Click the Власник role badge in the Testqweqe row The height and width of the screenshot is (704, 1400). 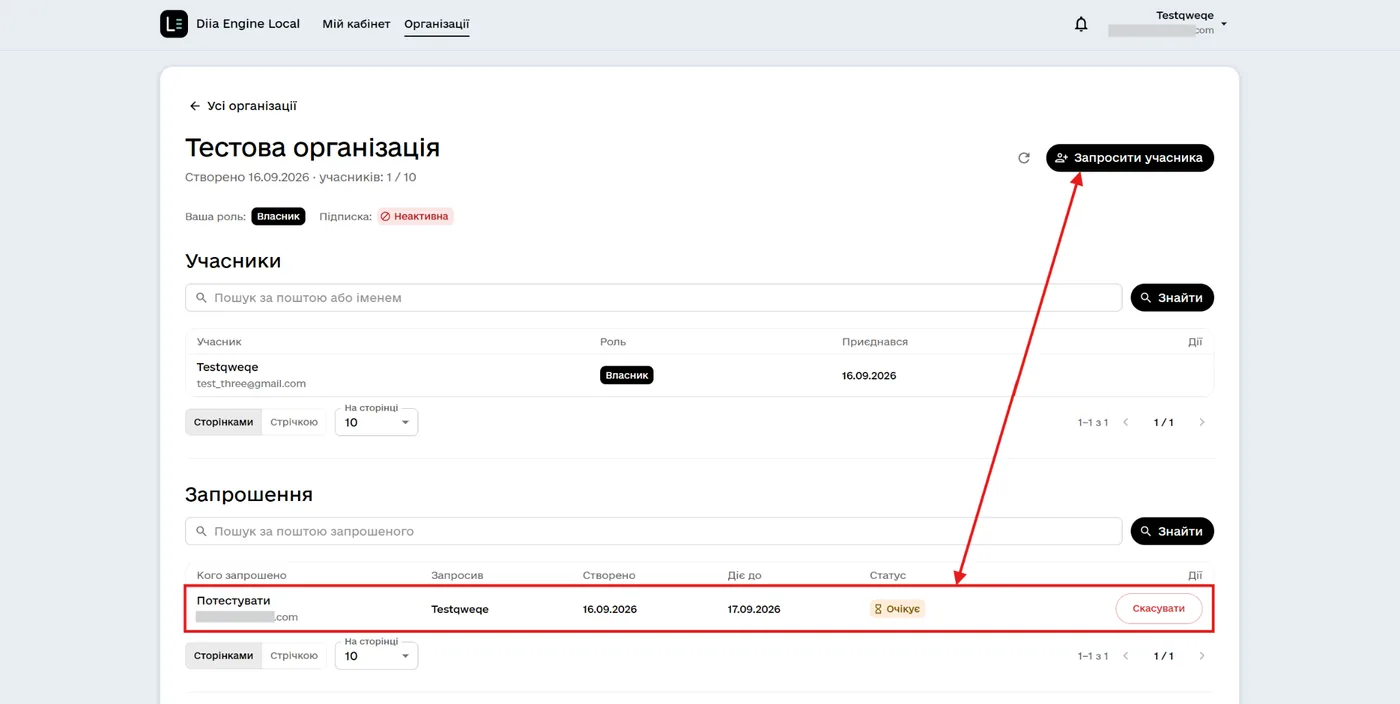coord(626,375)
